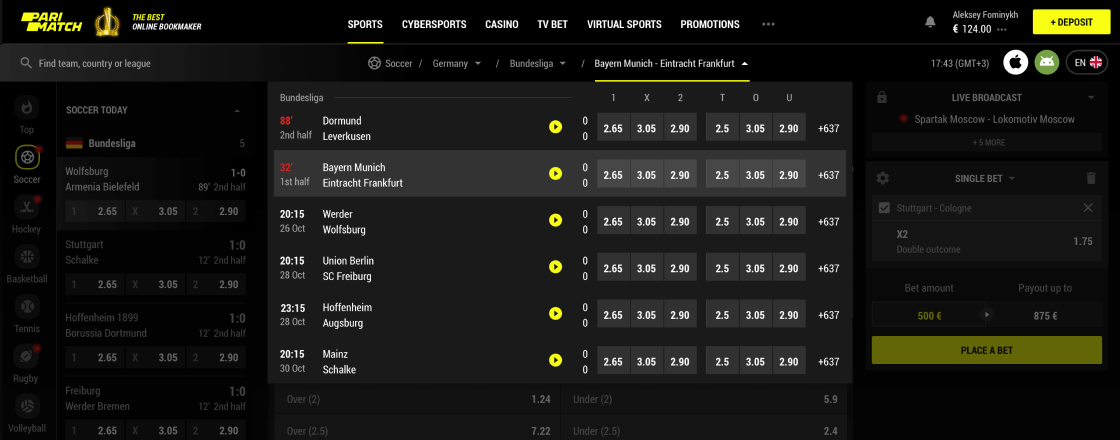
Task: Play Bayern Munich - Eintracht Frankfurt stream
Action: pos(555,174)
